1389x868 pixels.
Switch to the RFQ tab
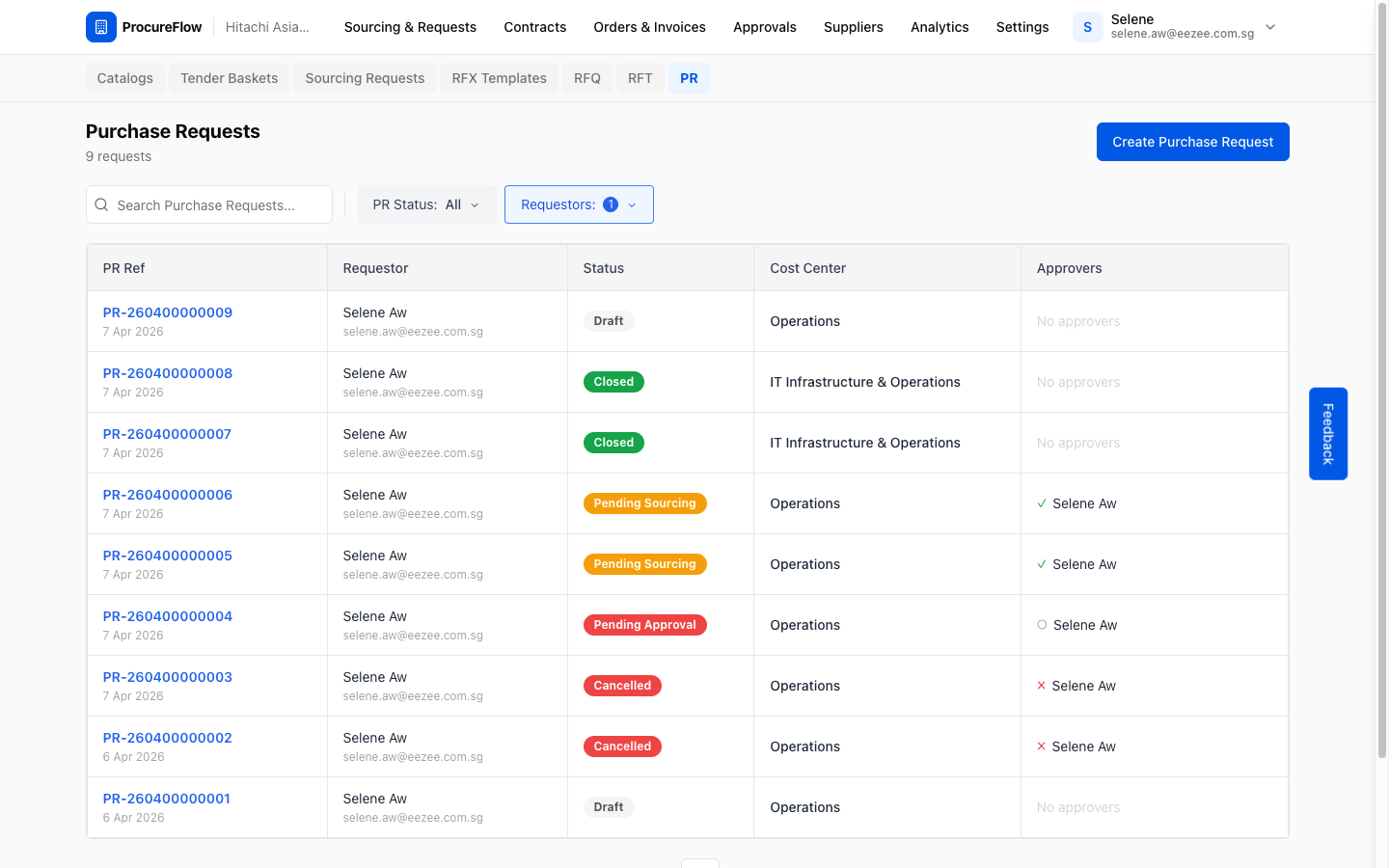(587, 78)
